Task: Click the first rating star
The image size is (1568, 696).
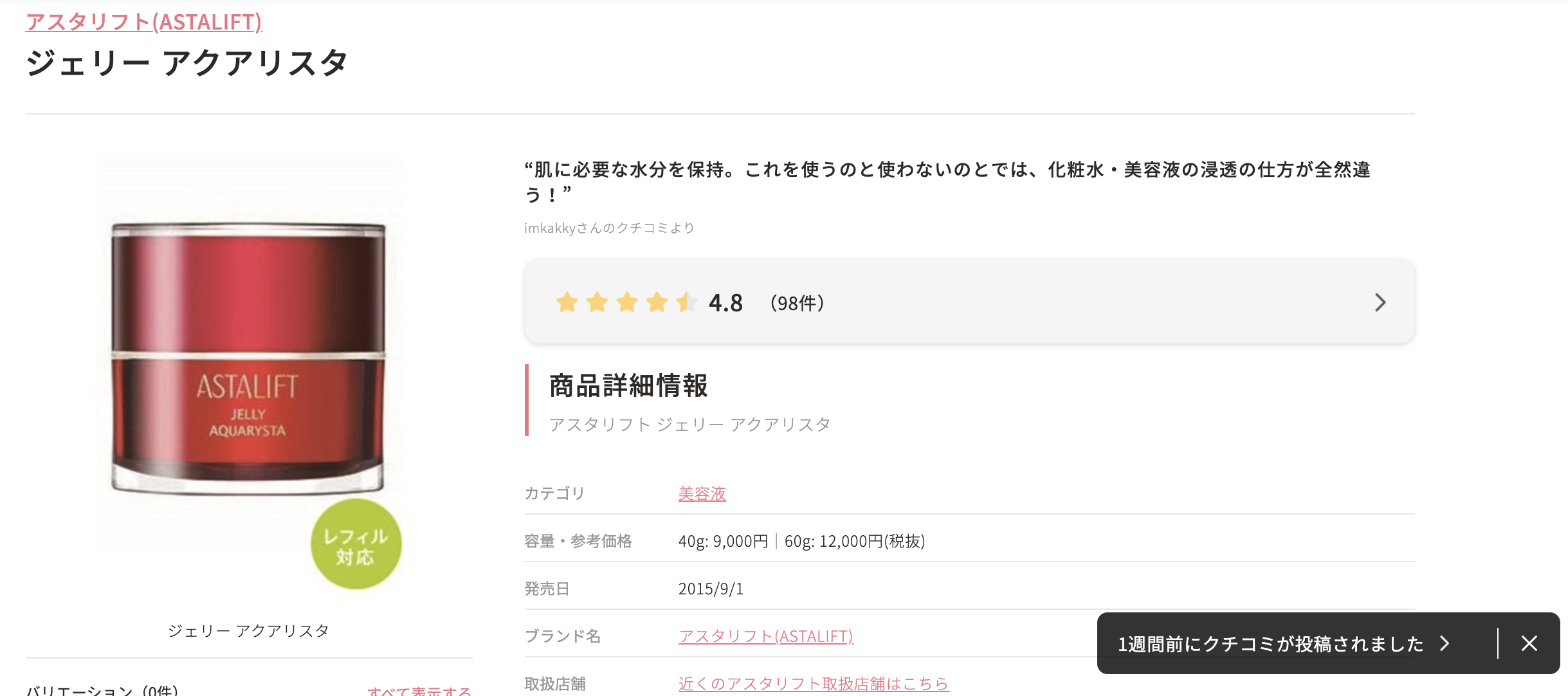Action: click(x=567, y=302)
